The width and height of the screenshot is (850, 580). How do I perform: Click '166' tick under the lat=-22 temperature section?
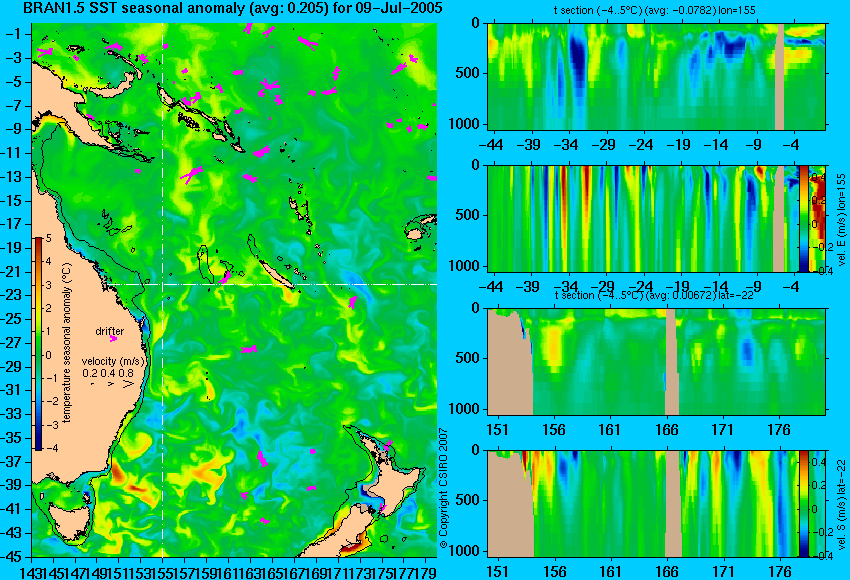(666, 430)
